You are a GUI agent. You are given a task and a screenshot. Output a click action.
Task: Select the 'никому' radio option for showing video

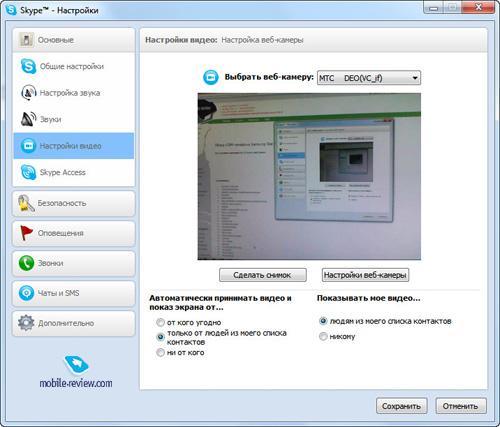323,336
